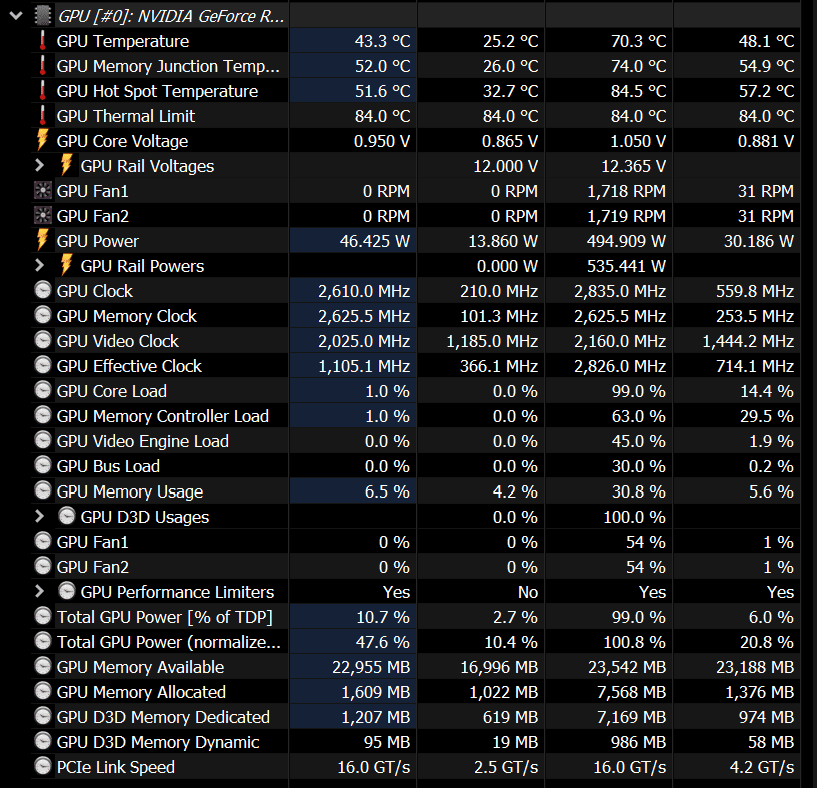Click lightning bolt icon beside GPU Rail Voltages
817x788 pixels.
[x=66, y=165]
